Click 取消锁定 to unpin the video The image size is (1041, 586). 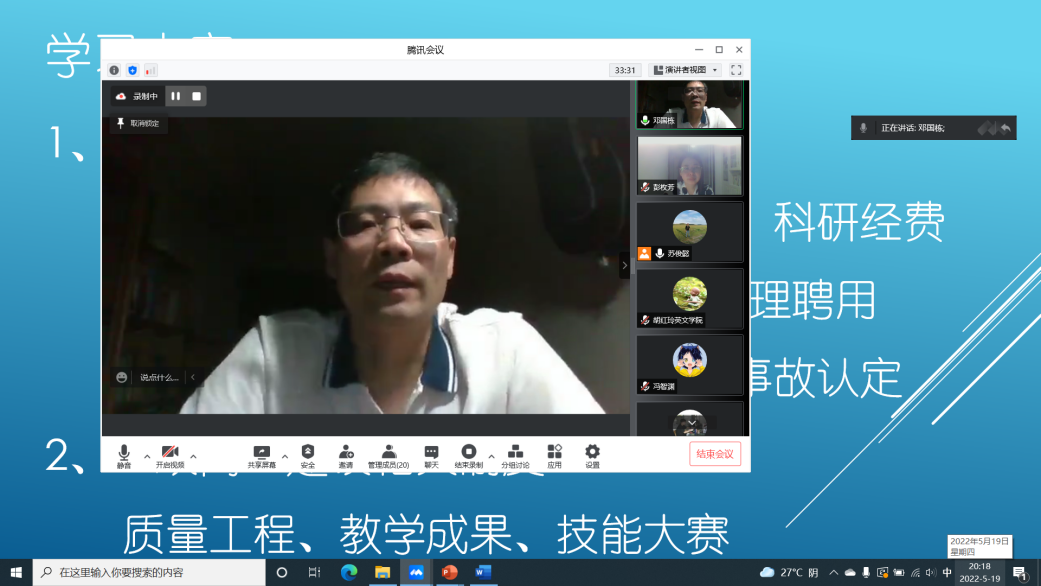[138, 123]
